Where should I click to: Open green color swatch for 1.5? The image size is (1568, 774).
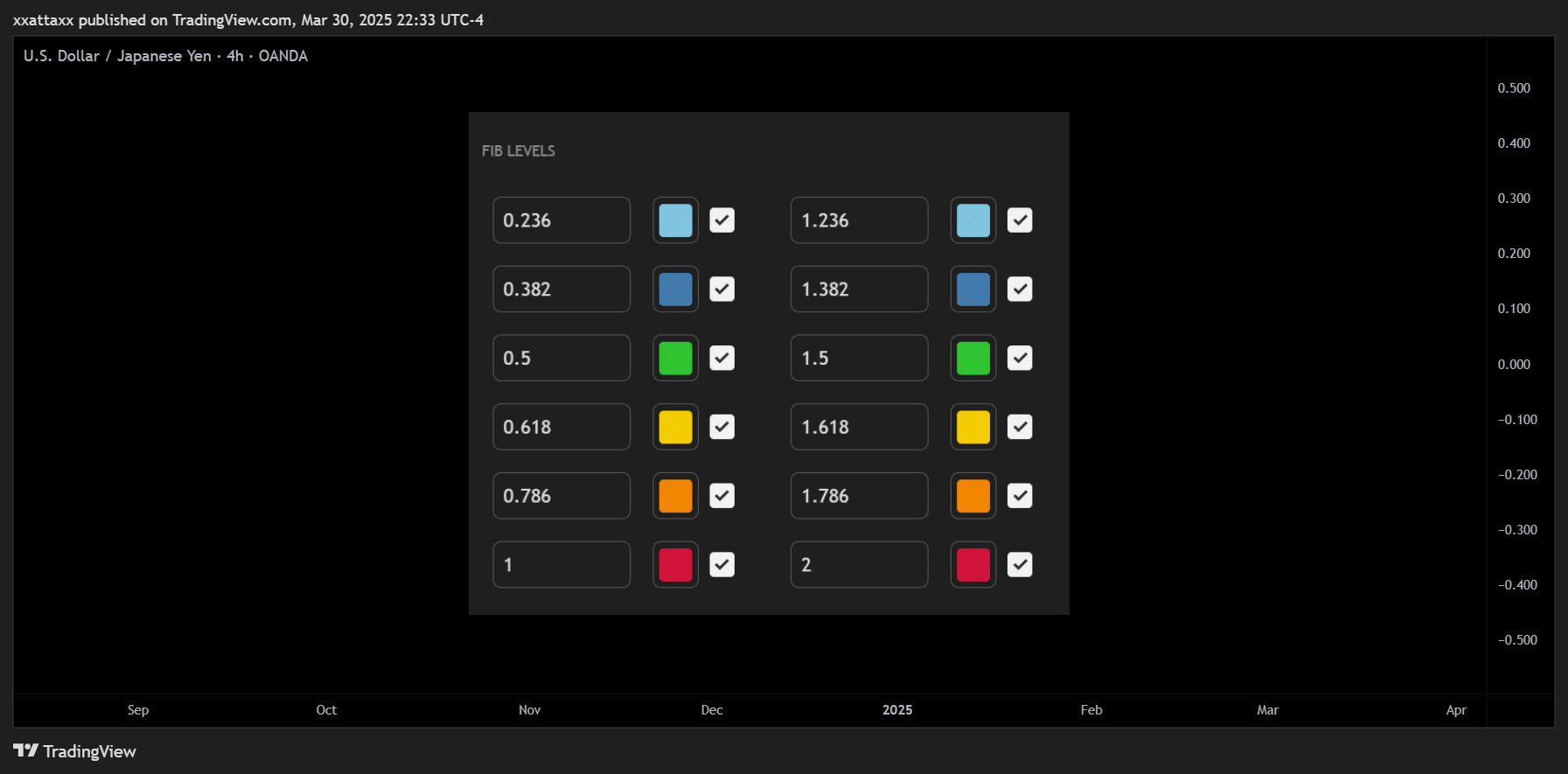point(973,358)
